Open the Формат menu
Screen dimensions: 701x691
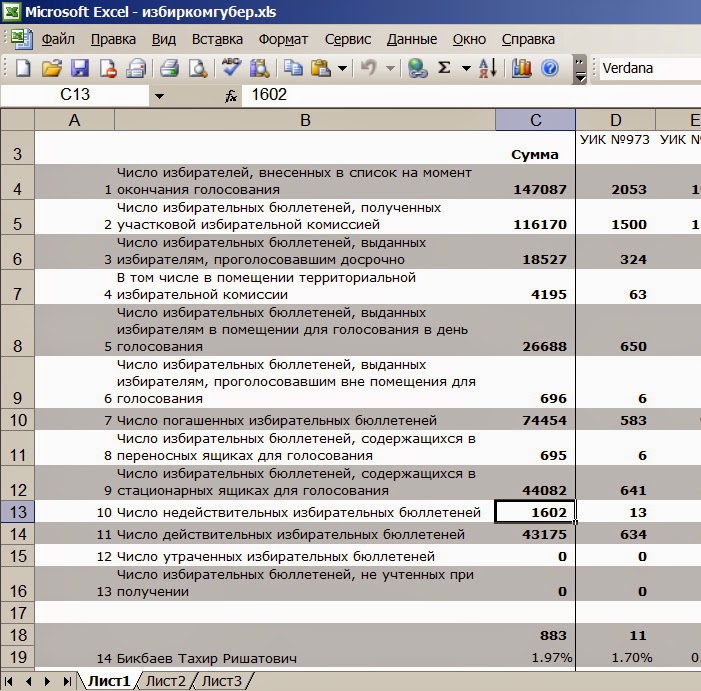point(283,39)
